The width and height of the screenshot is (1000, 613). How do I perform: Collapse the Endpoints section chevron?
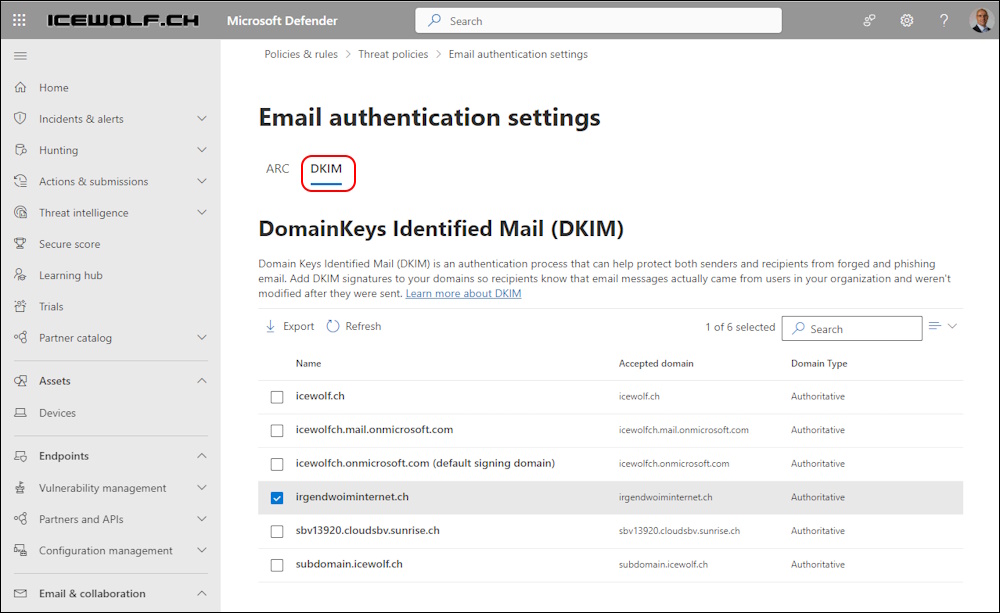pyautogui.click(x=202, y=456)
